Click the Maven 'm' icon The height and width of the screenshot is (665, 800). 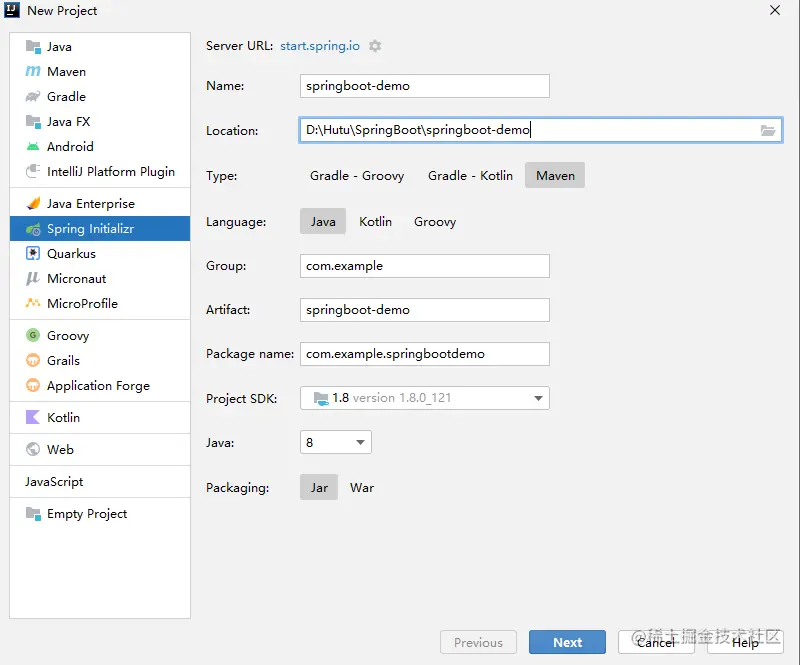pyautogui.click(x=33, y=71)
